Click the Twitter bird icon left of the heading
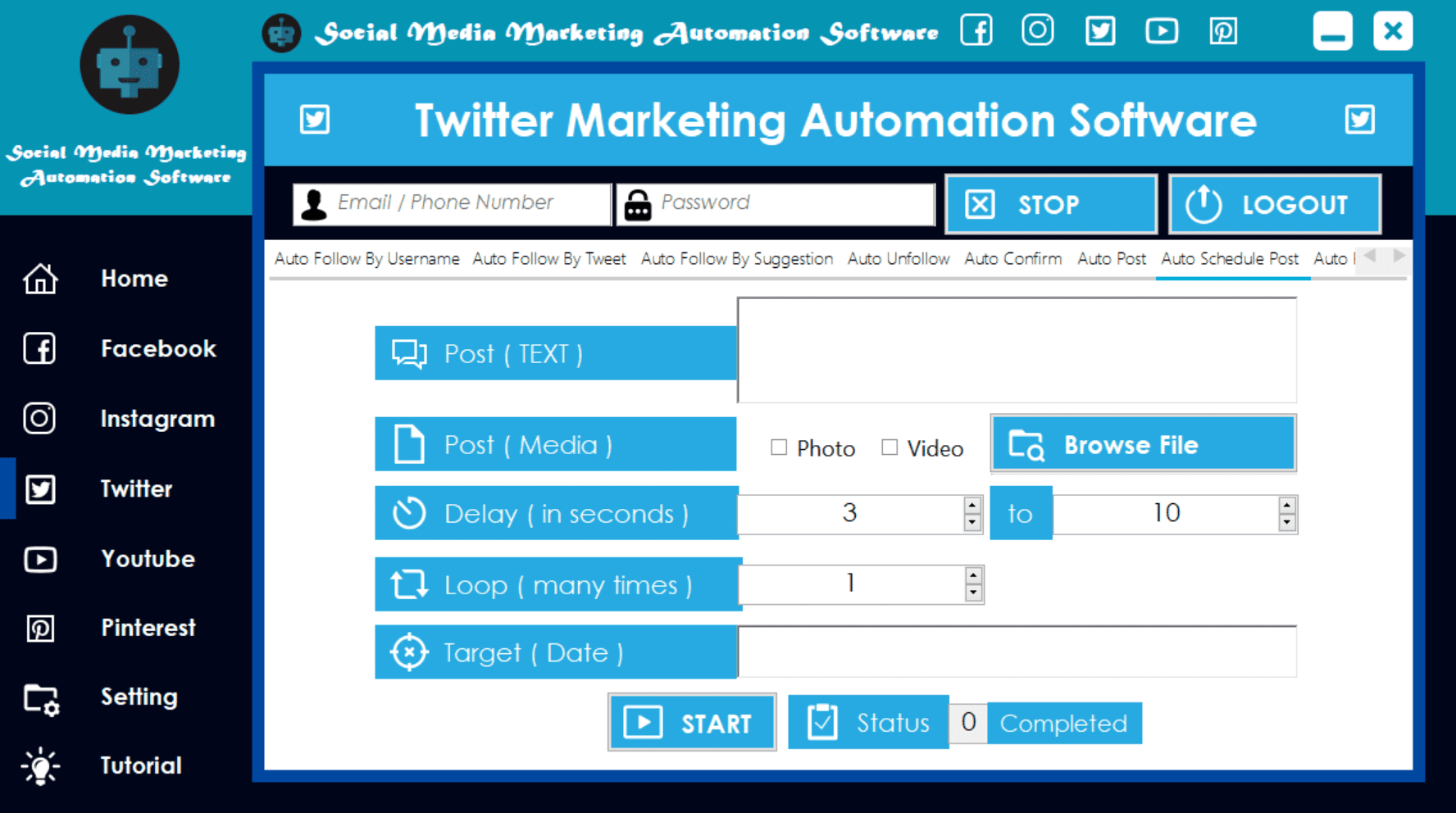 [315, 120]
